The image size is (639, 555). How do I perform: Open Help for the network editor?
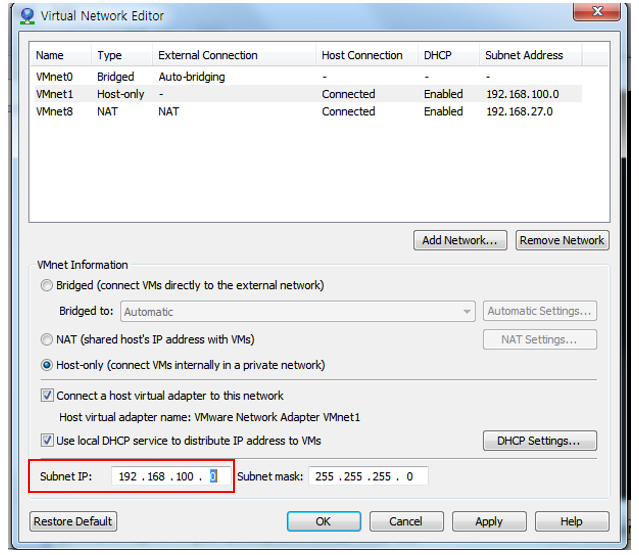click(572, 522)
